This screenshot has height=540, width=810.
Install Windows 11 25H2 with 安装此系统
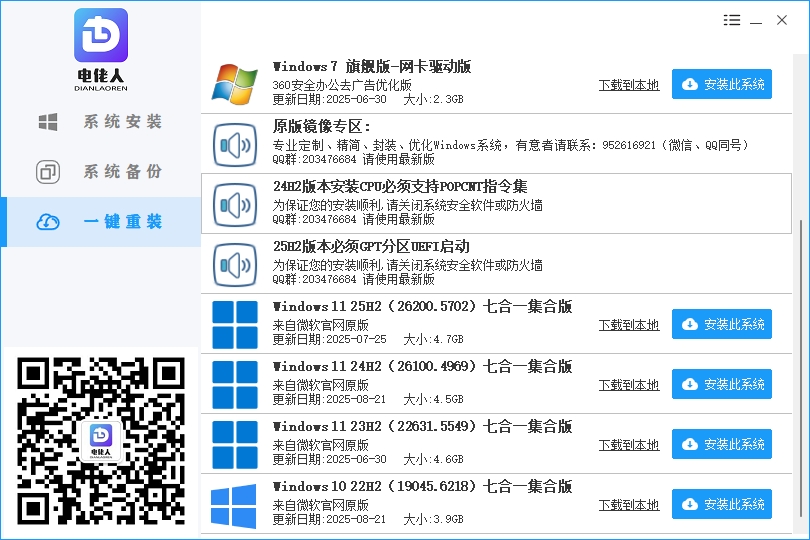(x=722, y=324)
